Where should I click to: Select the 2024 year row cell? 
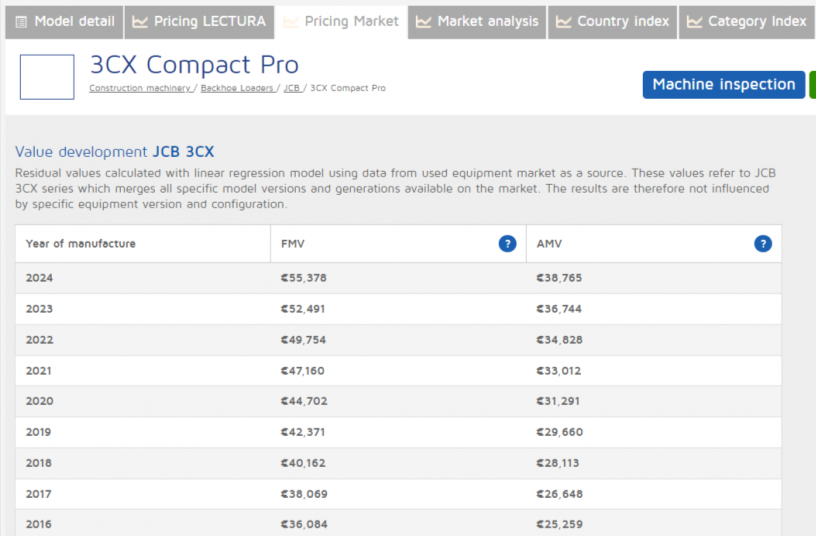(143, 278)
